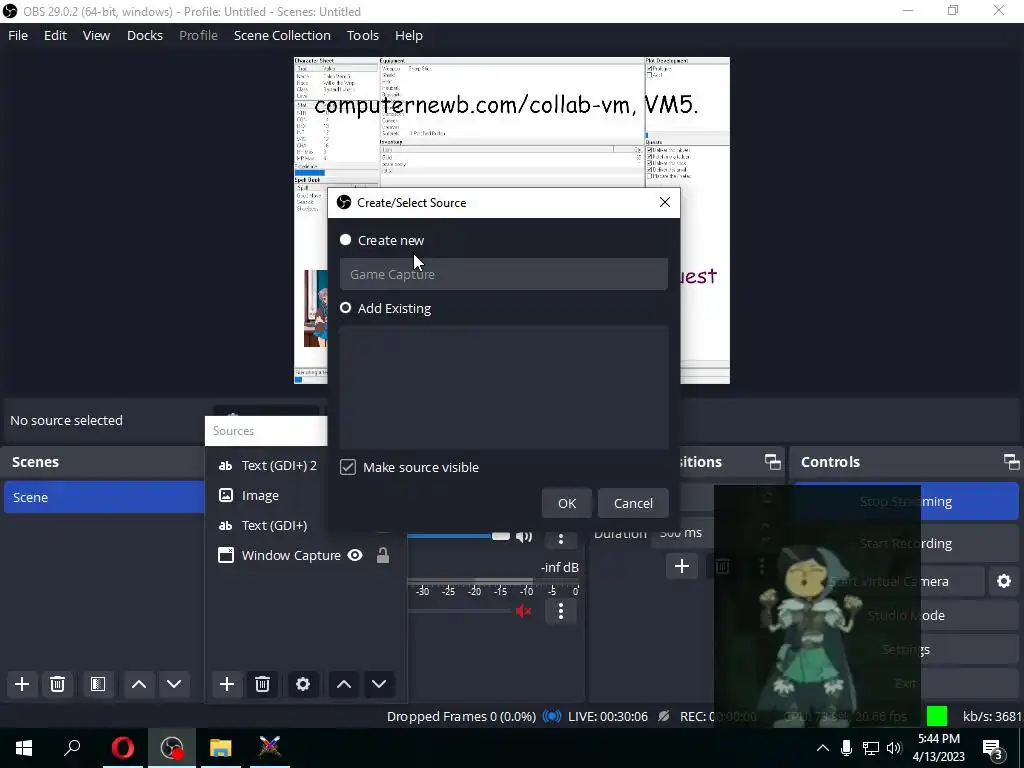Unmute the red muted speaker icon
Screen dimensions: 1024x768
(x=524, y=611)
